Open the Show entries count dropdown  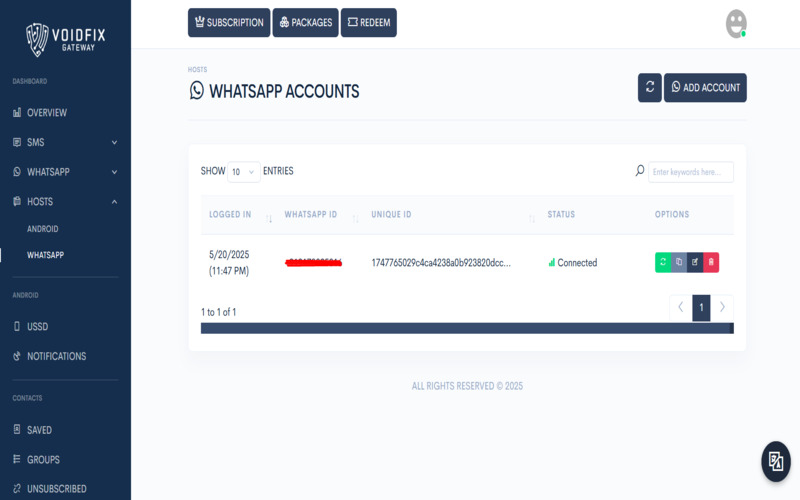[243, 172]
